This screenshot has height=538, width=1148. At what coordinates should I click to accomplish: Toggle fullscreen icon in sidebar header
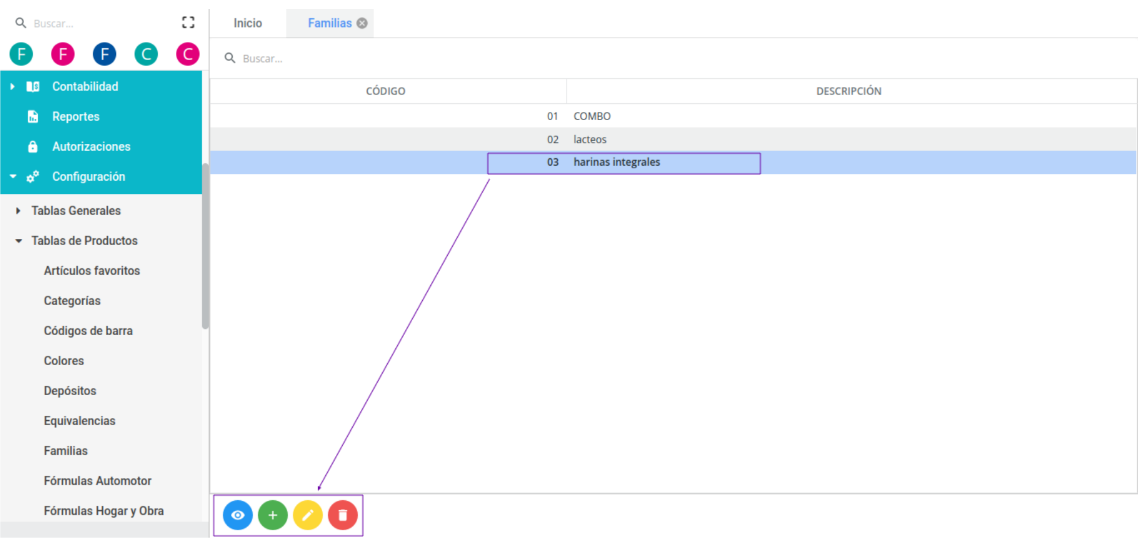[x=188, y=23]
